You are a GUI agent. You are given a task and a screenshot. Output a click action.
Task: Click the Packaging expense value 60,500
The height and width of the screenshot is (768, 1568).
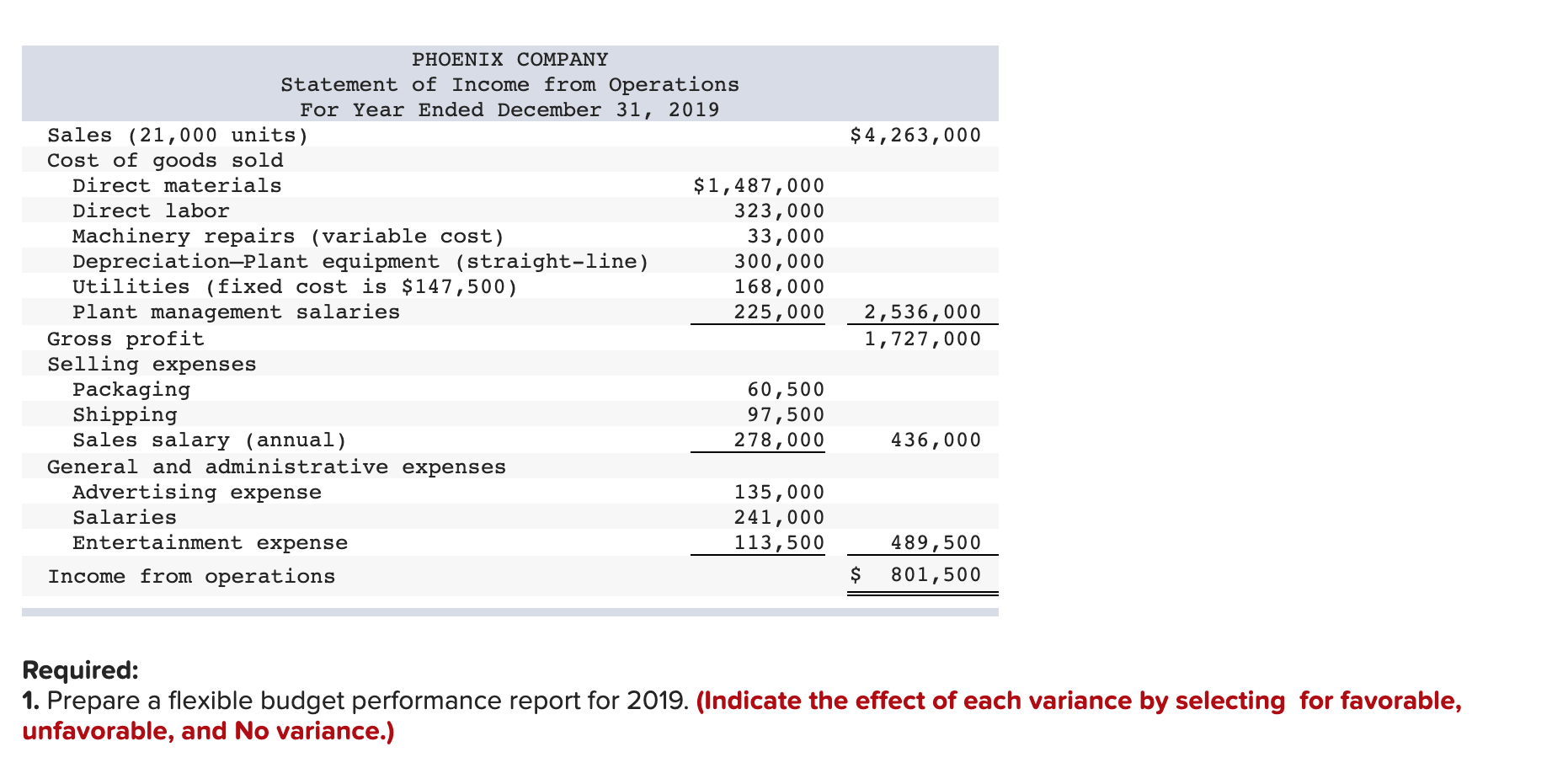point(786,388)
